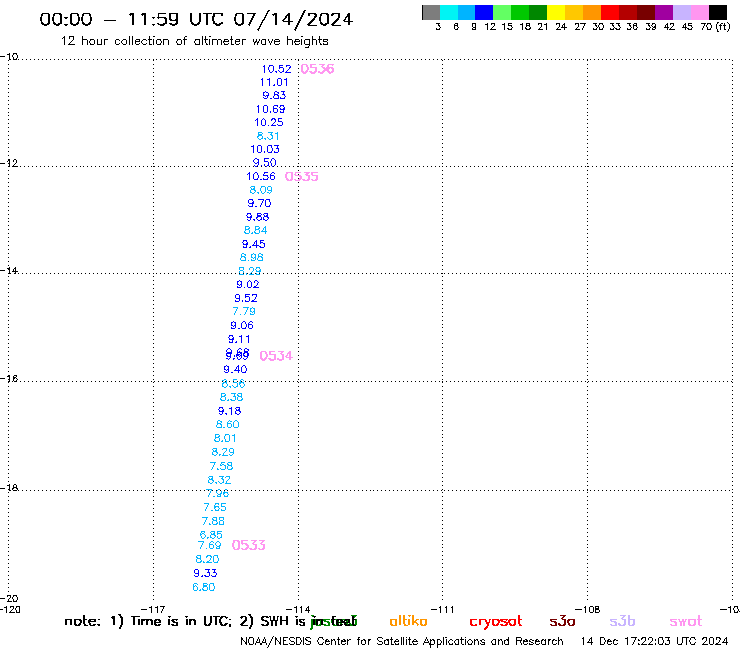Click the NOAA/NESDIS Center footer text

[x=402, y=641]
